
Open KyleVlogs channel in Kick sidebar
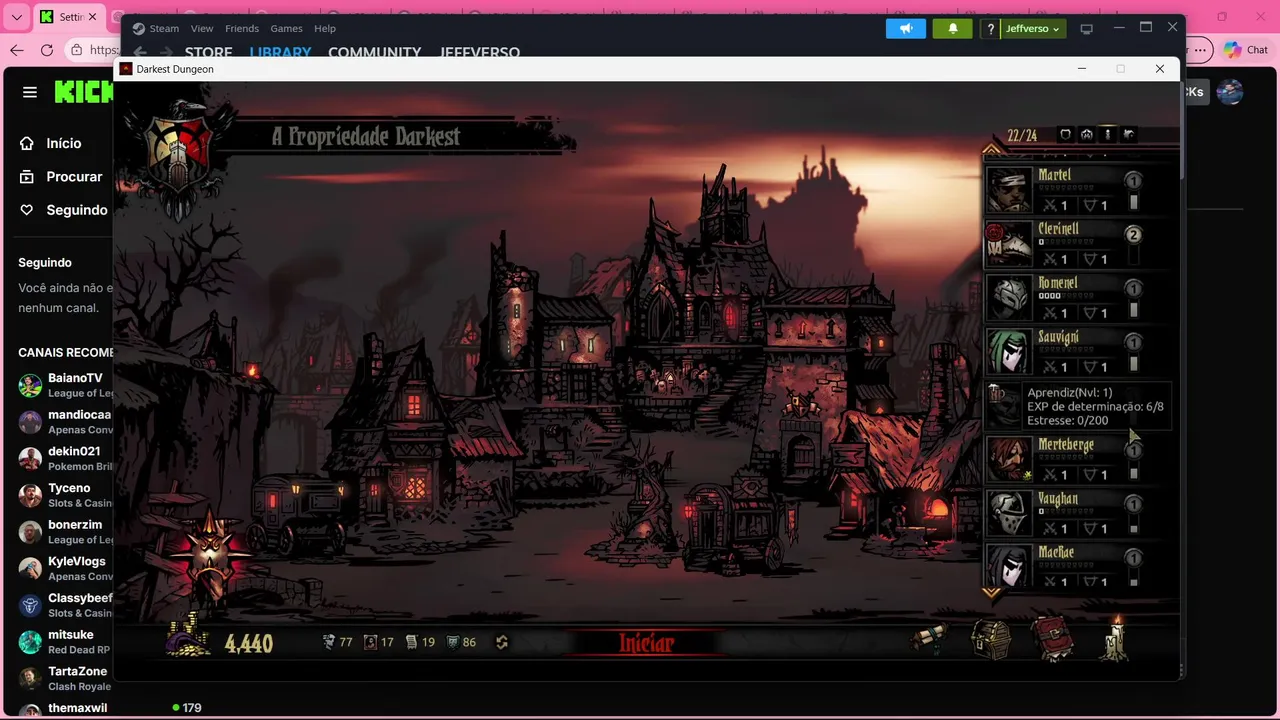[x=65, y=568]
